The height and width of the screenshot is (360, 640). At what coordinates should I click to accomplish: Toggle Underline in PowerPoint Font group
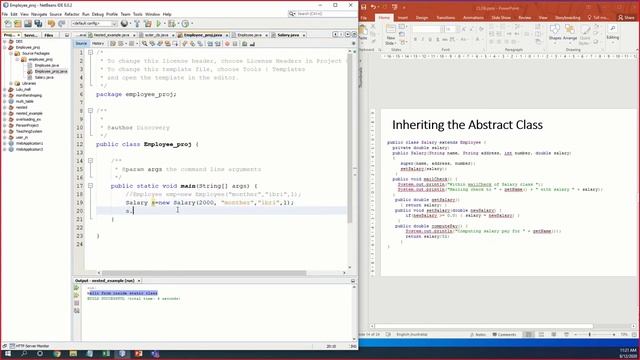[x=430, y=40]
